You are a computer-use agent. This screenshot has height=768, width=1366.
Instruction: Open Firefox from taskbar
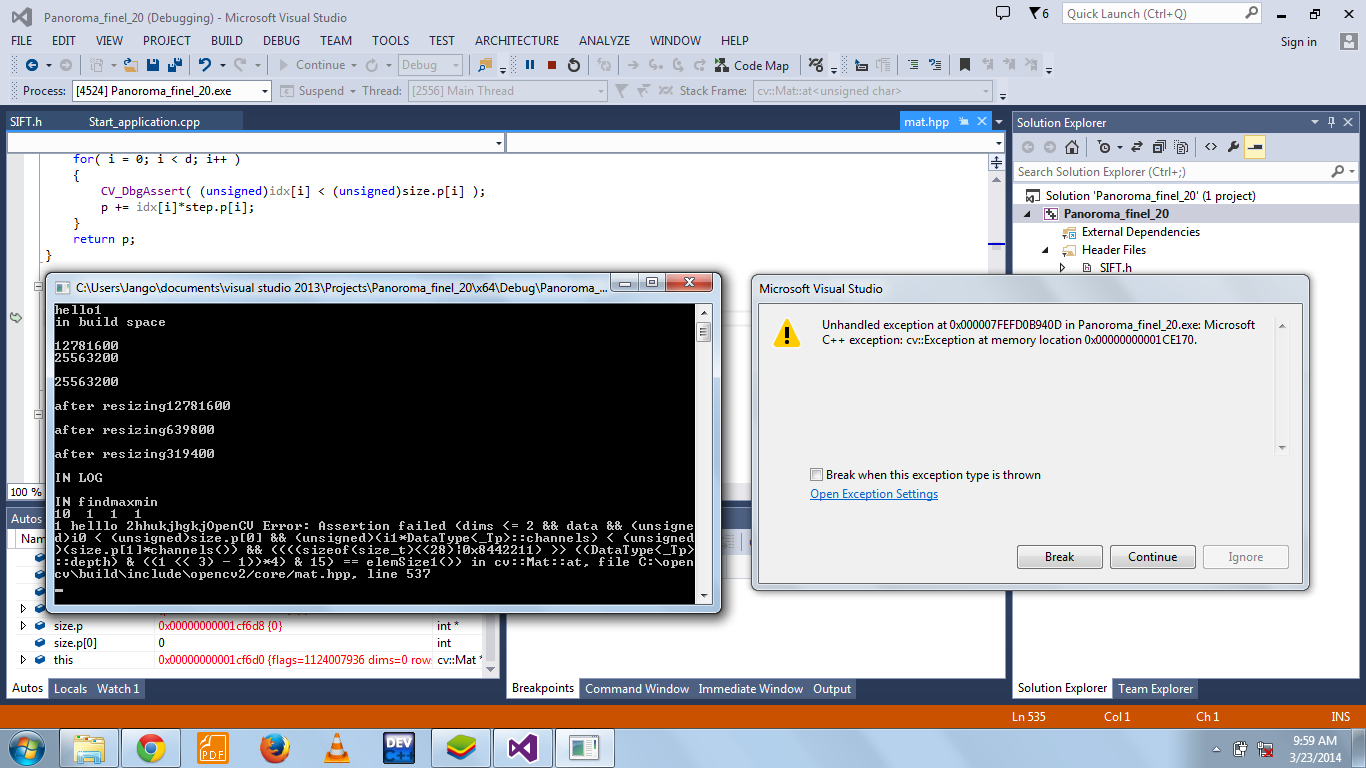[x=274, y=747]
